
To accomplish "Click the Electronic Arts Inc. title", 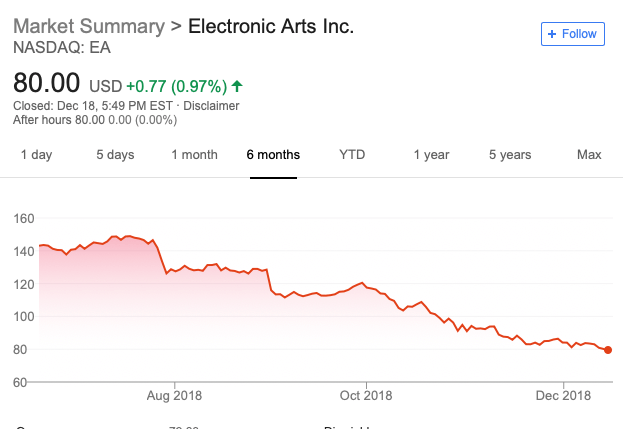I will click(273, 25).
